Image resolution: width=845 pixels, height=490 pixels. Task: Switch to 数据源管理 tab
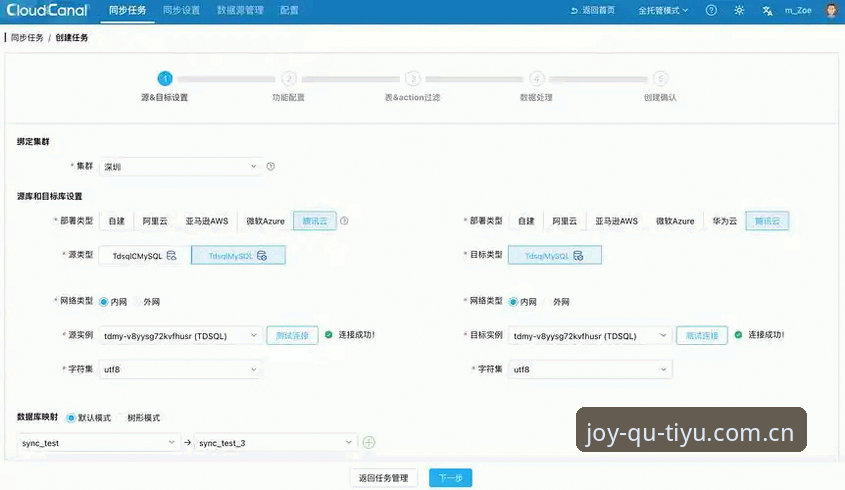coord(240,10)
